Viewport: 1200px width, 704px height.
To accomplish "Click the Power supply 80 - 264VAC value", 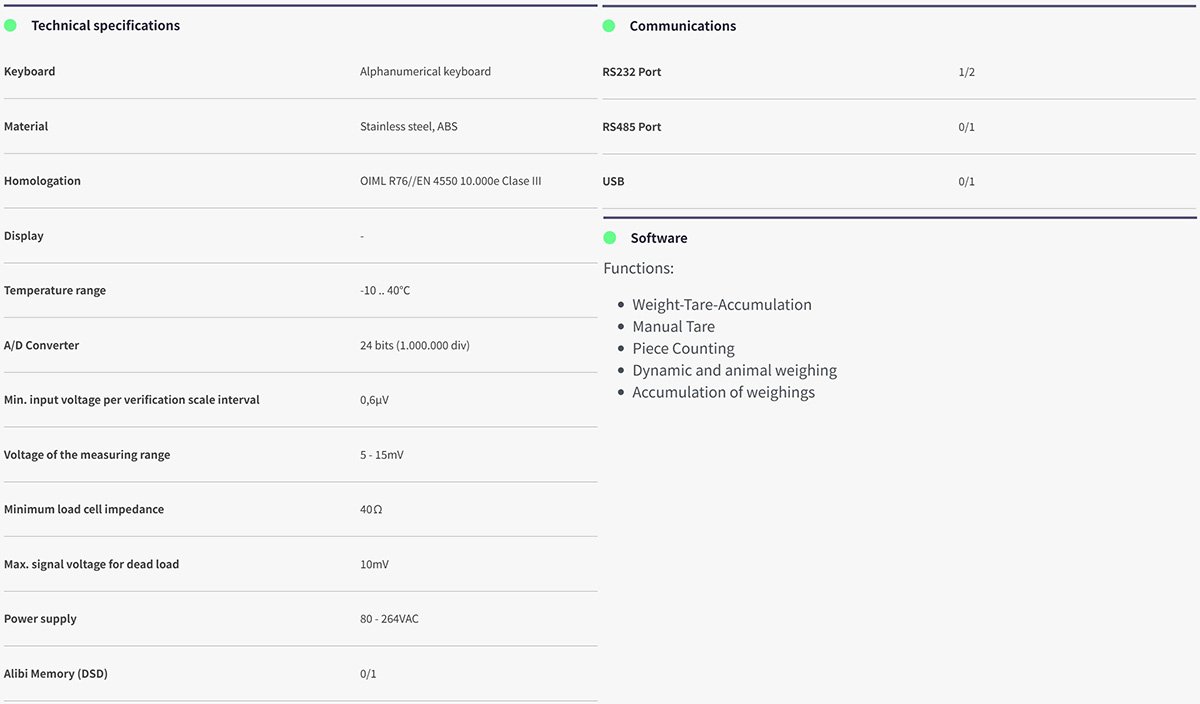I will click(x=389, y=619).
